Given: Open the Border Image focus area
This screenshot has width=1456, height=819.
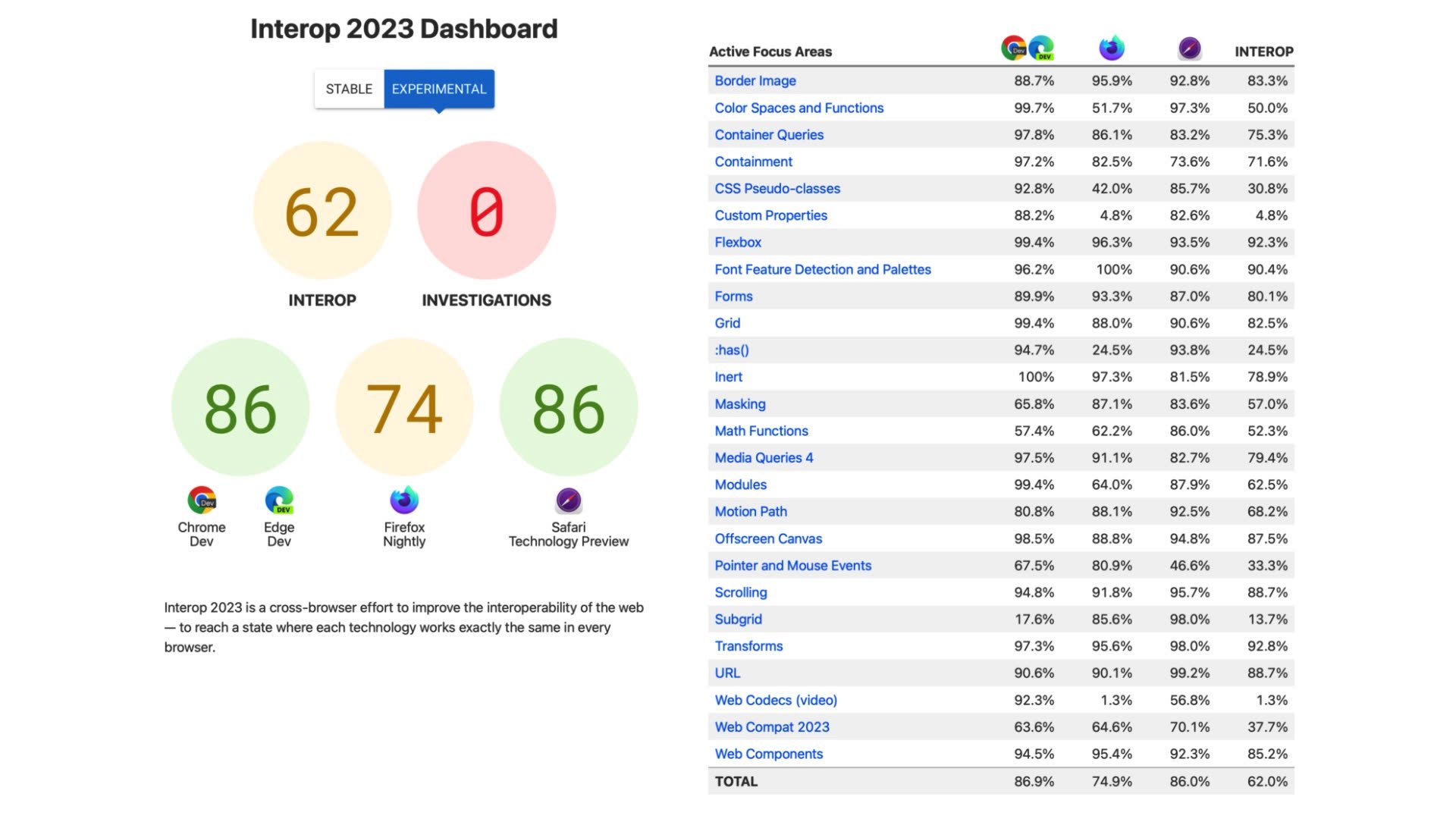Looking at the screenshot, I should [755, 80].
